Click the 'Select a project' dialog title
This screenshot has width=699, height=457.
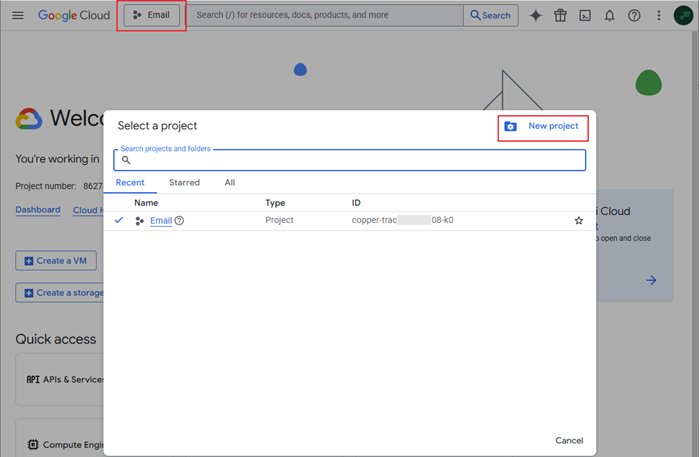[157, 126]
